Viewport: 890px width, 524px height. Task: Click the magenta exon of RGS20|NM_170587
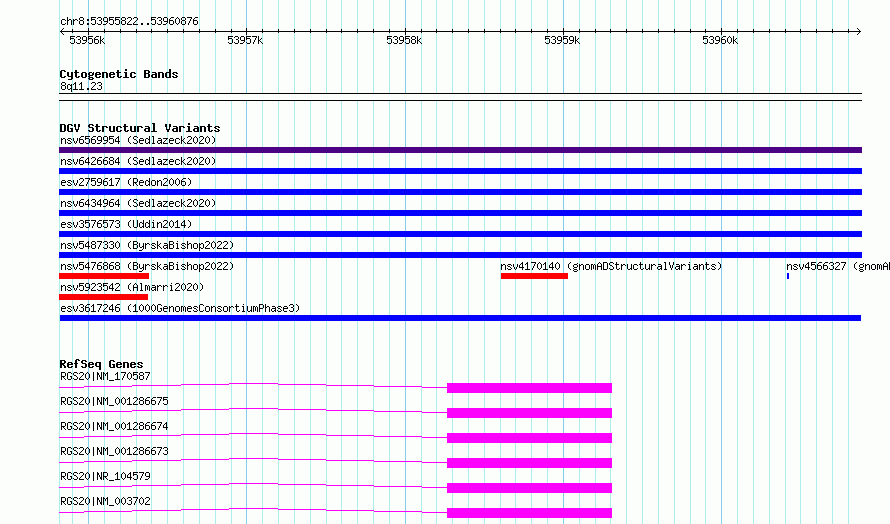click(x=530, y=388)
